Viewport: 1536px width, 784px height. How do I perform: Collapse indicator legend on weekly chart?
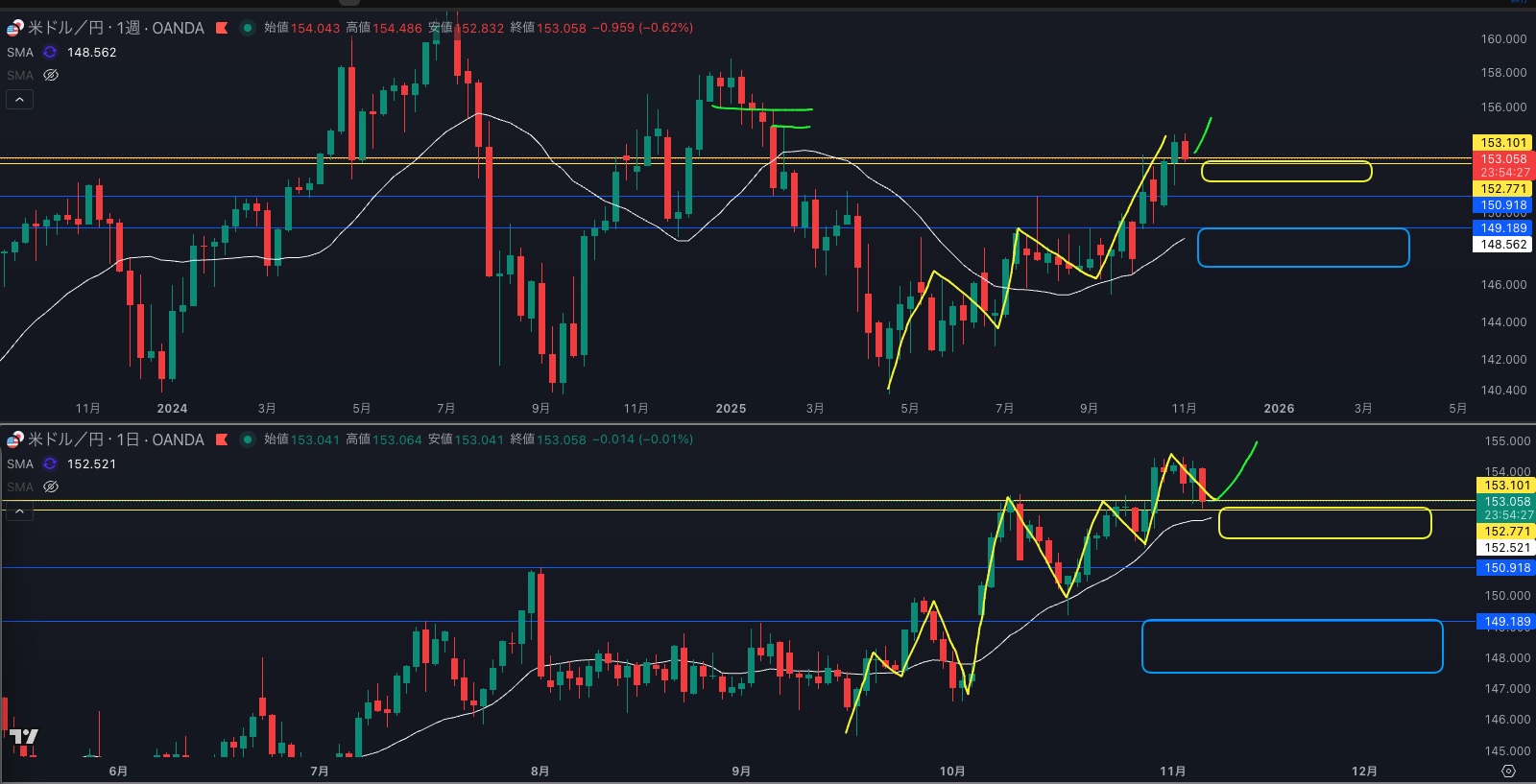coord(19,99)
